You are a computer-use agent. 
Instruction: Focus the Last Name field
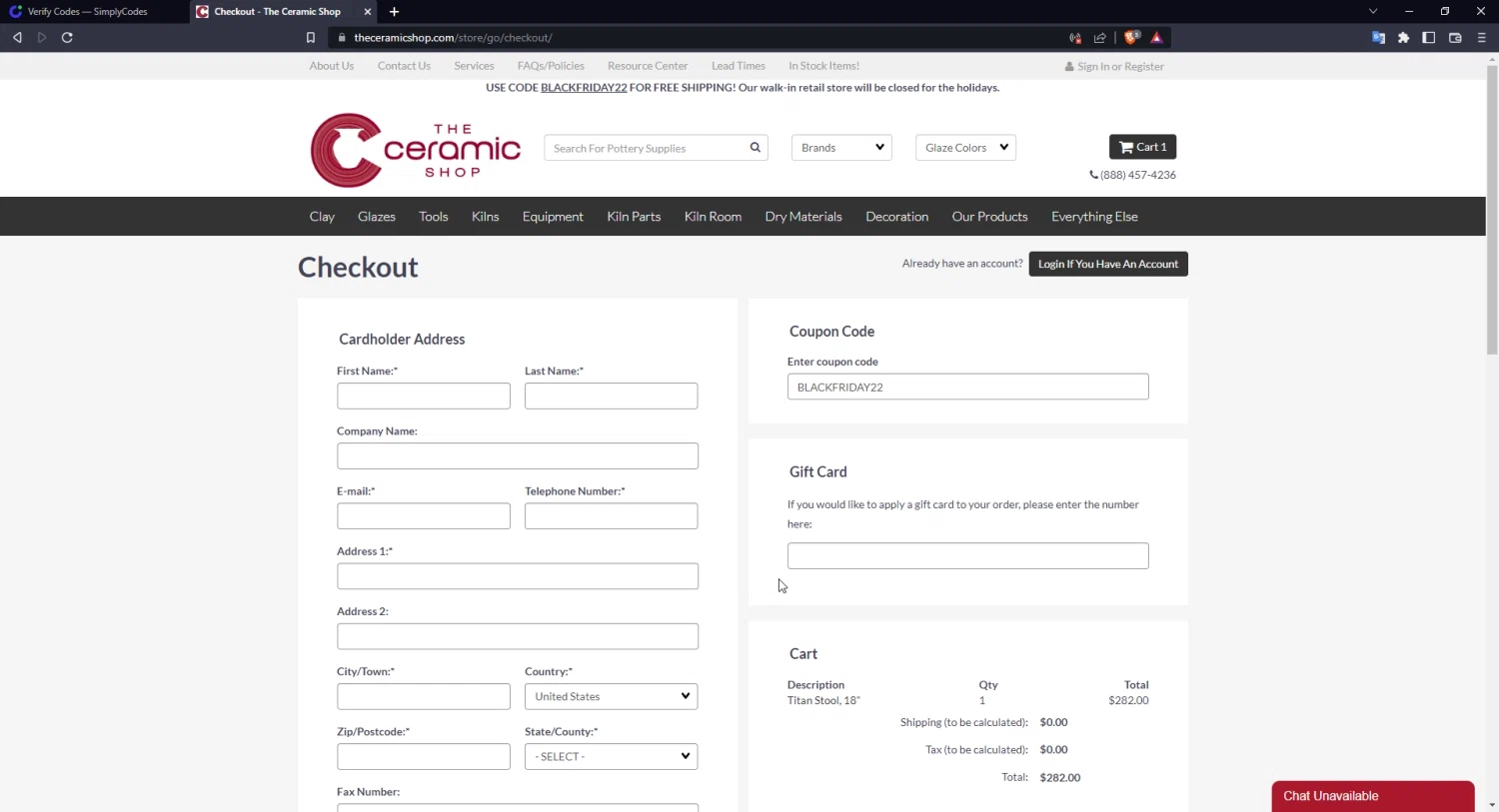coord(611,396)
